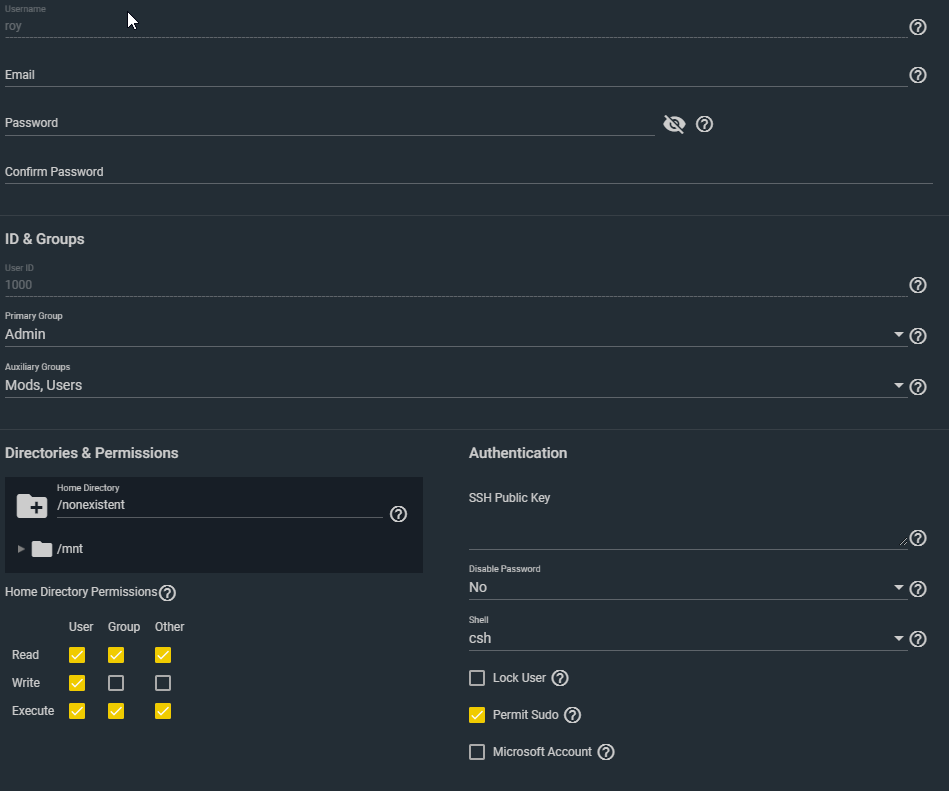Screen dimensions: 949x791
Task: Enable the Lock User checkbox
Action: (x=477, y=678)
